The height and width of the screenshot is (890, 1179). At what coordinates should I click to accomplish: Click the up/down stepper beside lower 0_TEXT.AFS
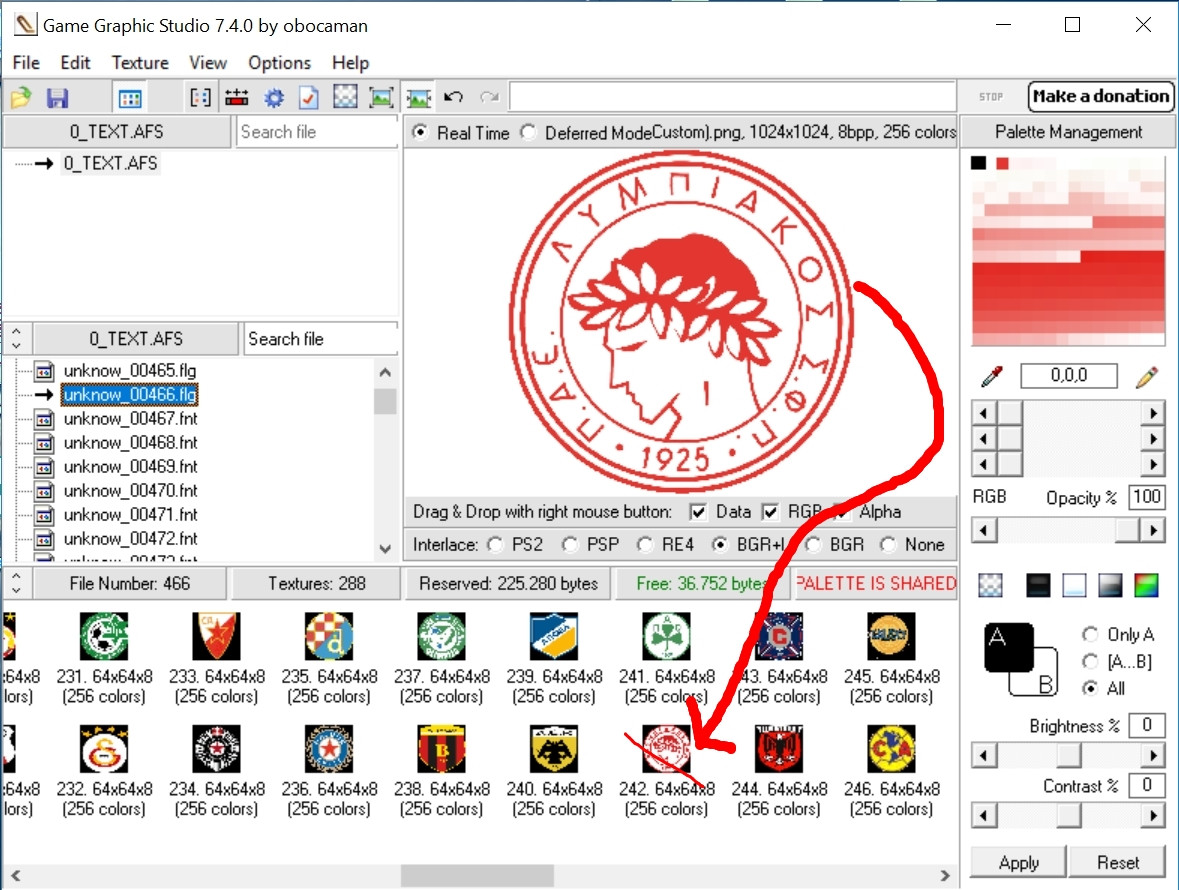(17, 338)
